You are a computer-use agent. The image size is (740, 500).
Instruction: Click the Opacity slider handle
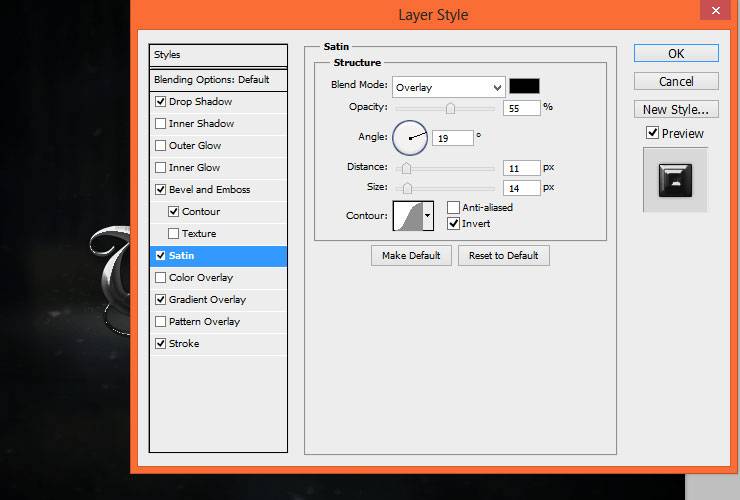[x=450, y=109]
